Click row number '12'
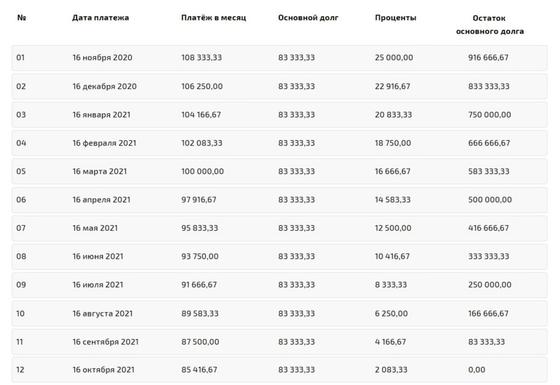This screenshot has height=385, width=560. (20, 370)
